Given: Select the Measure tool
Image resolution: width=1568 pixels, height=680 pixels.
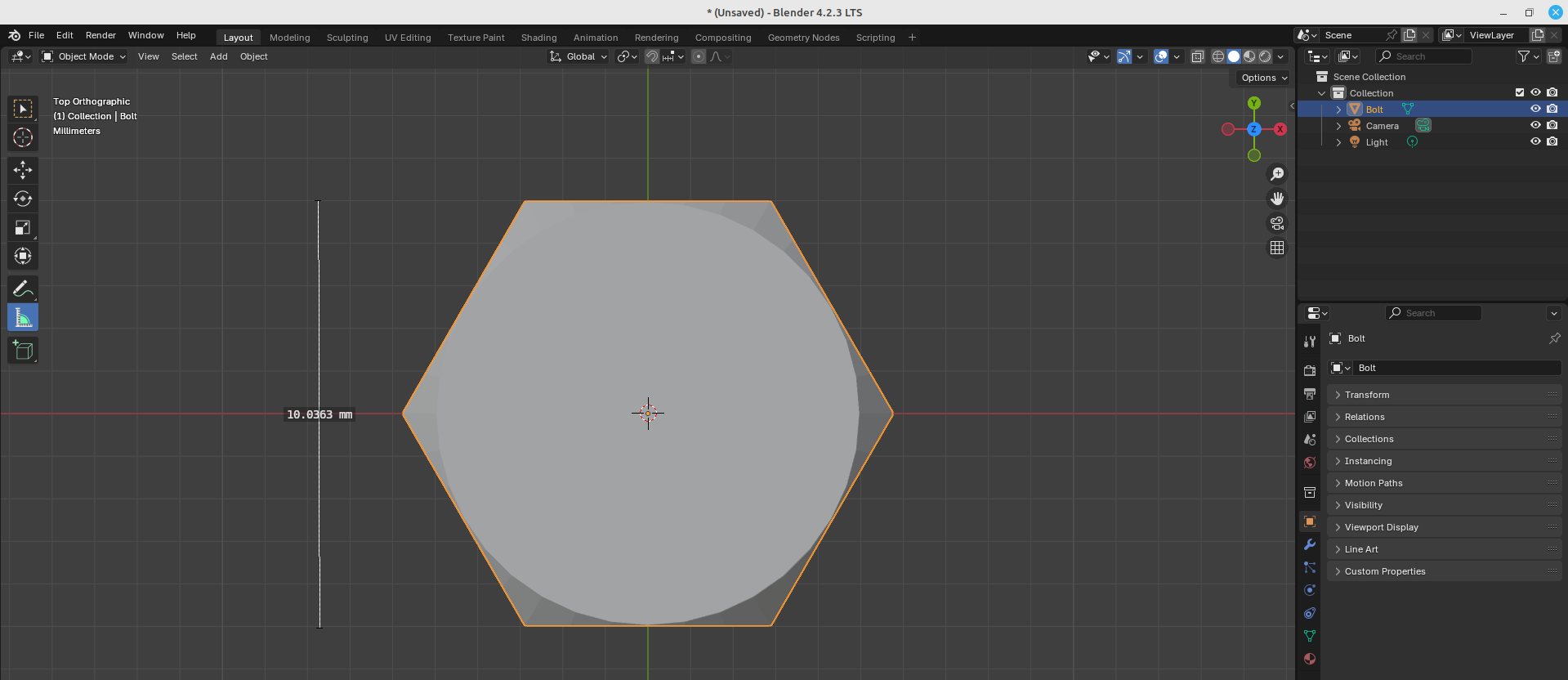Looking at the screenshot, I should pos(23,317).
